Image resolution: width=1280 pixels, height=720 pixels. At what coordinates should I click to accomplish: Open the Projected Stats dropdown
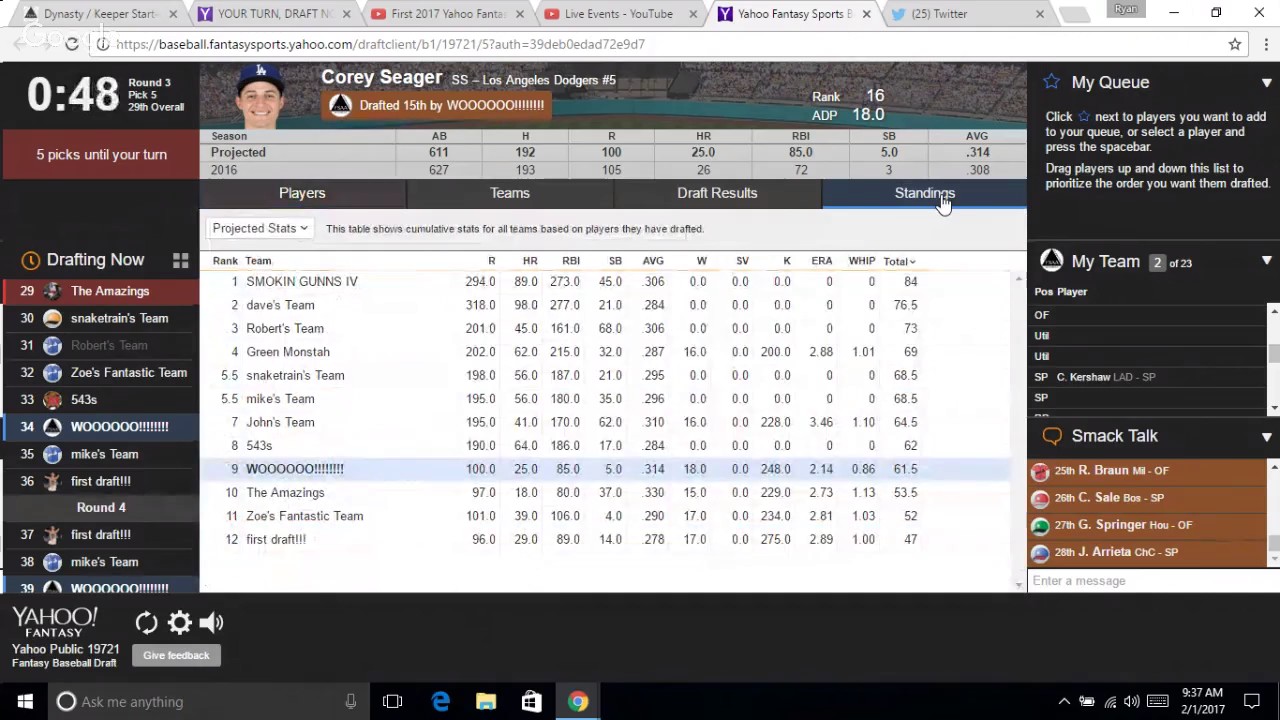(260, 228)
